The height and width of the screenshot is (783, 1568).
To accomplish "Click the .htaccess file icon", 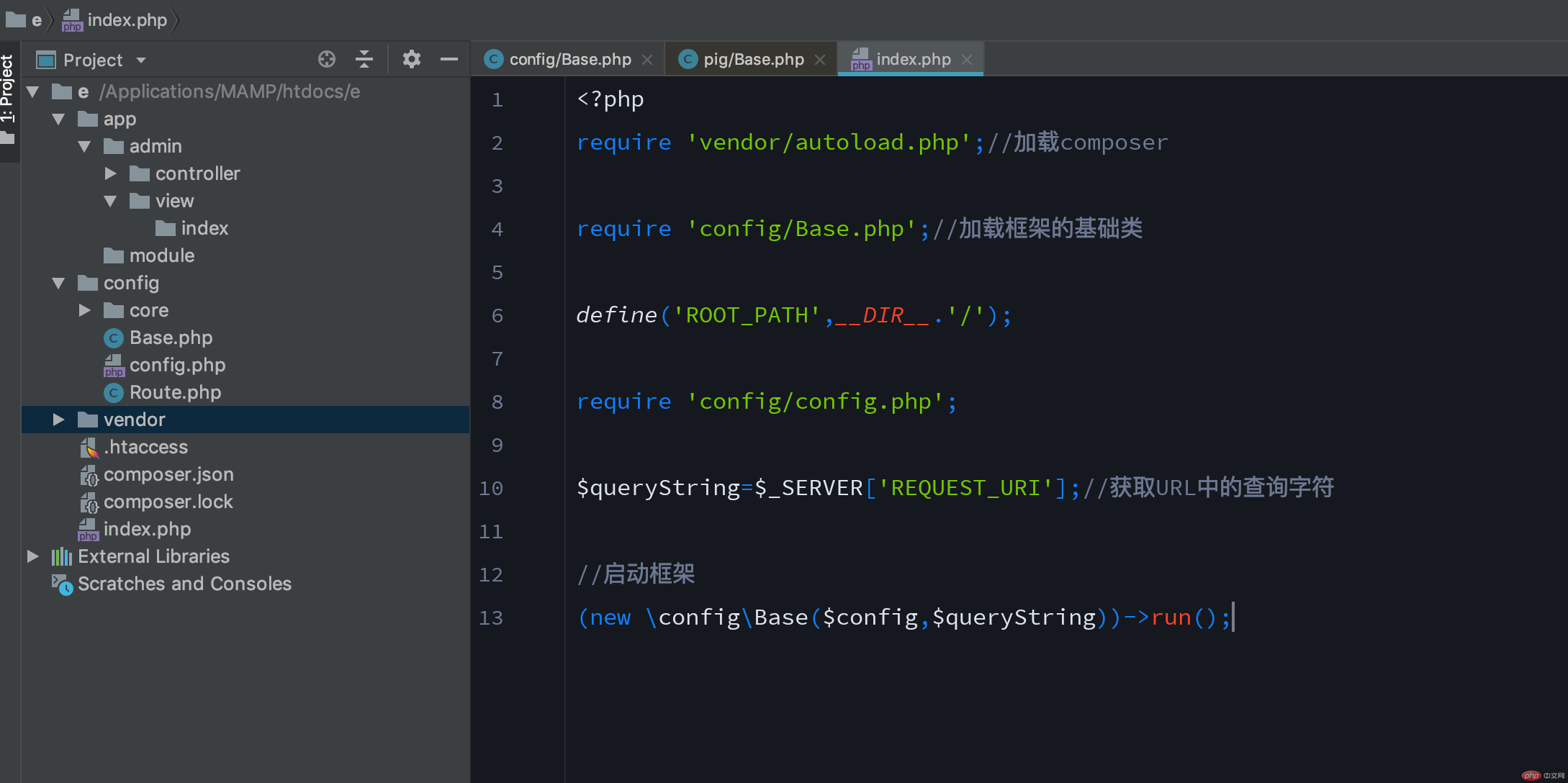I will (89, 448).
